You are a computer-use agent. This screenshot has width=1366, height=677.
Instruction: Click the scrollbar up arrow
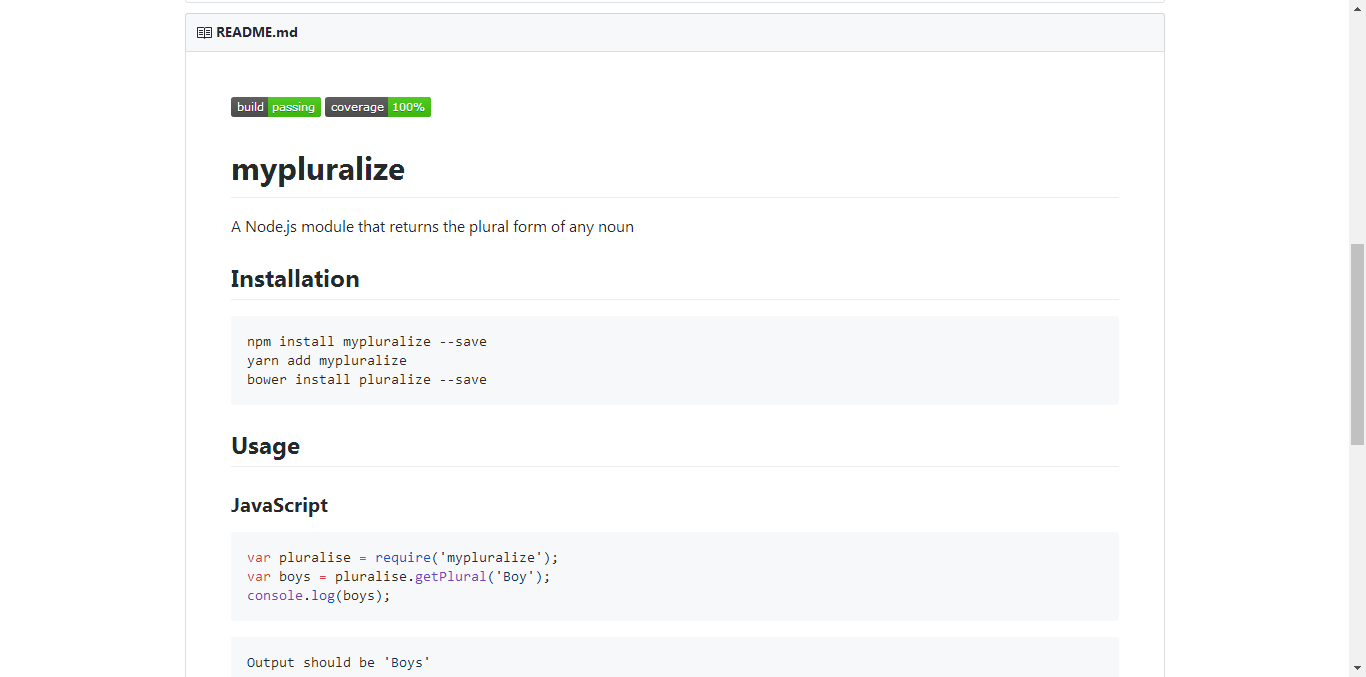(1357, 8)
